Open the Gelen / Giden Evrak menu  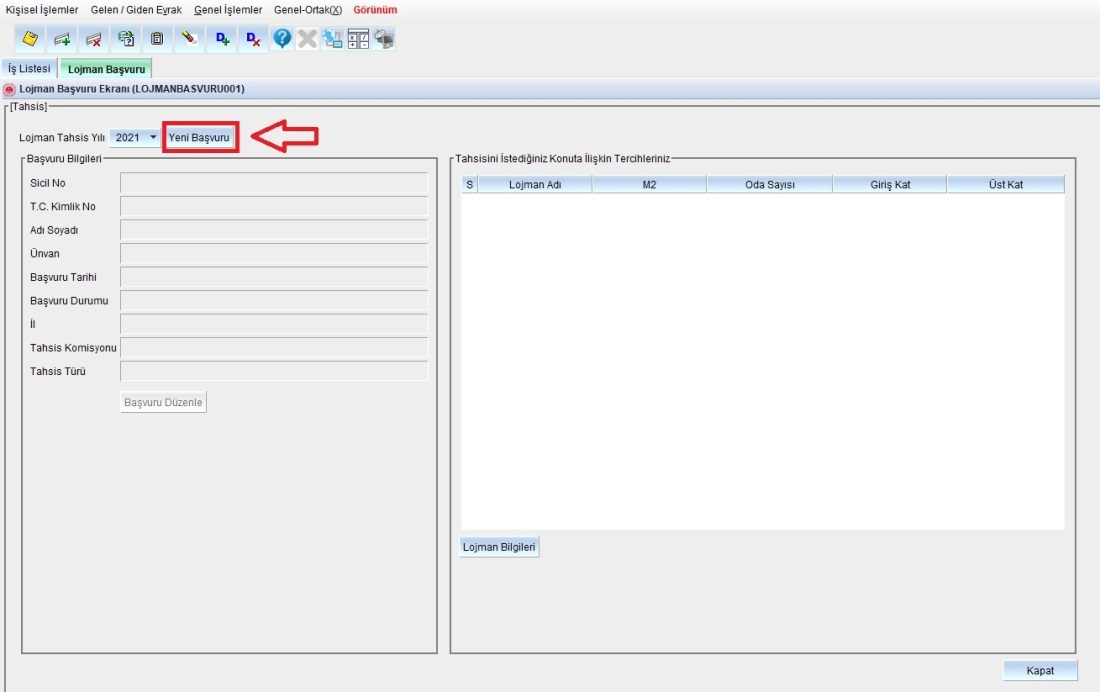[136, 10]
